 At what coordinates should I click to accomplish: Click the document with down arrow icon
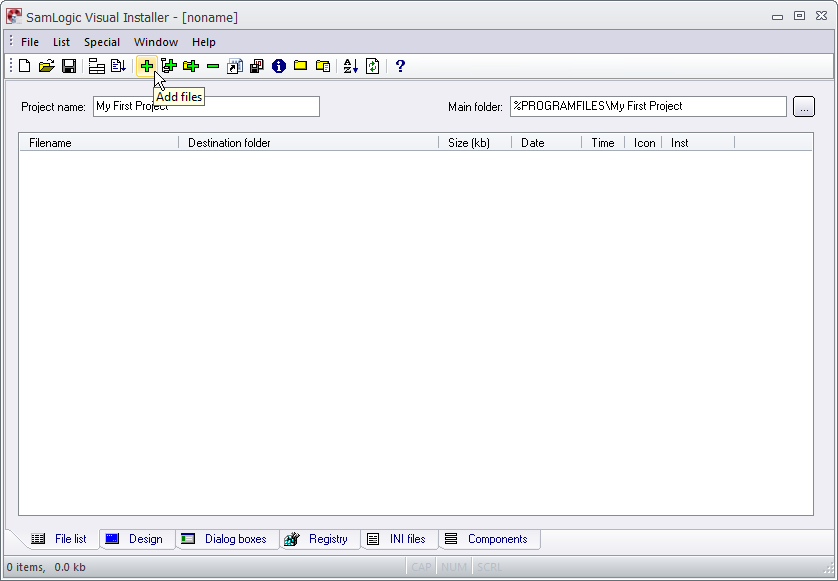pyautogui.click(x=118, y=66)
